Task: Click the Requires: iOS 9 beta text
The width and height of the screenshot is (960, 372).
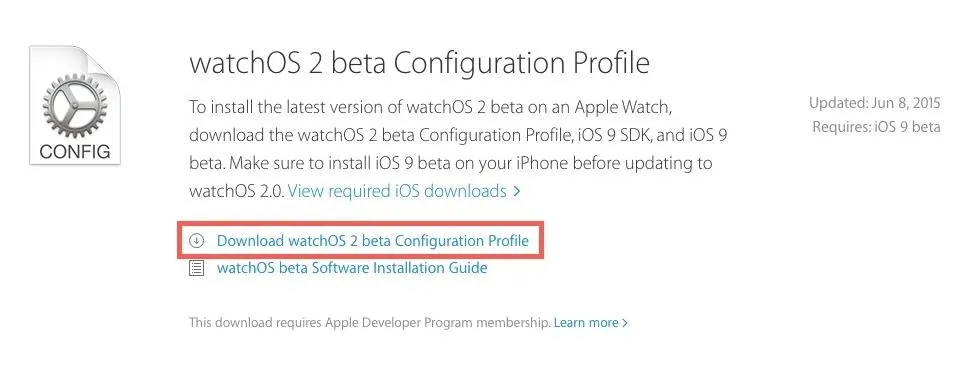Action: [x=876, y=127]
